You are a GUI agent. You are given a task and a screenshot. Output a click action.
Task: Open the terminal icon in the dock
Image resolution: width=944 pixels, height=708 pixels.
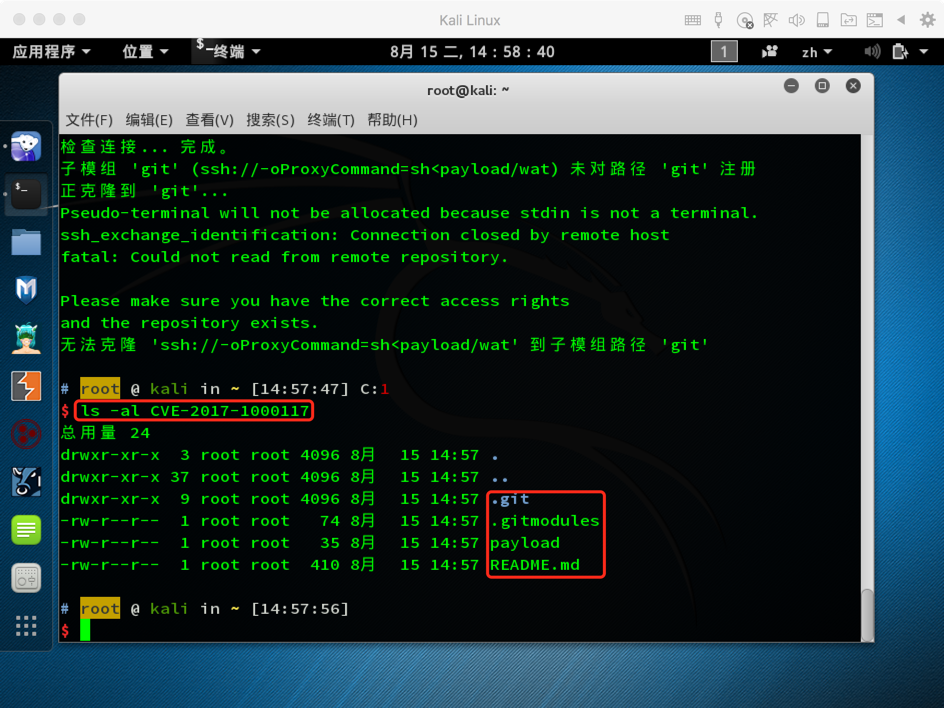pos(26,194)
